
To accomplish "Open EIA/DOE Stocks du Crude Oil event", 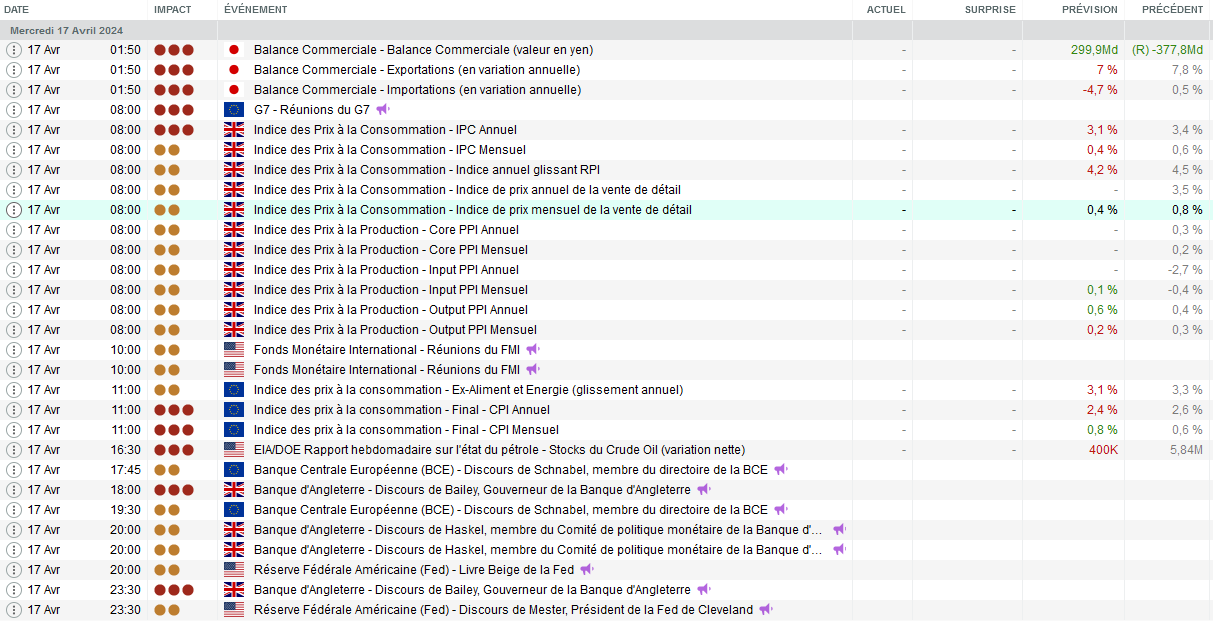I will pos(499,450).
